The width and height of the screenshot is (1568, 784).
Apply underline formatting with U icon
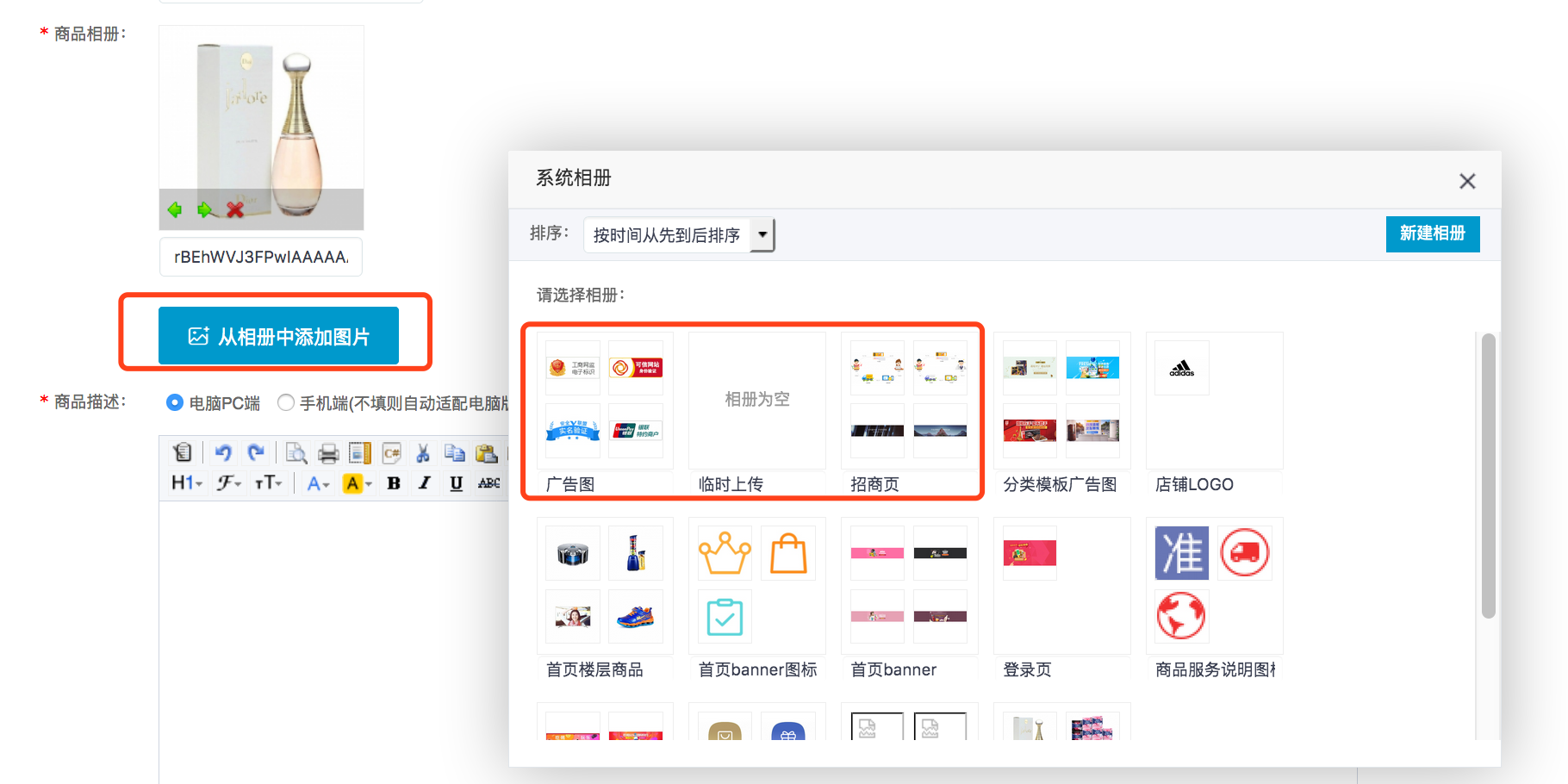point(457,483)
